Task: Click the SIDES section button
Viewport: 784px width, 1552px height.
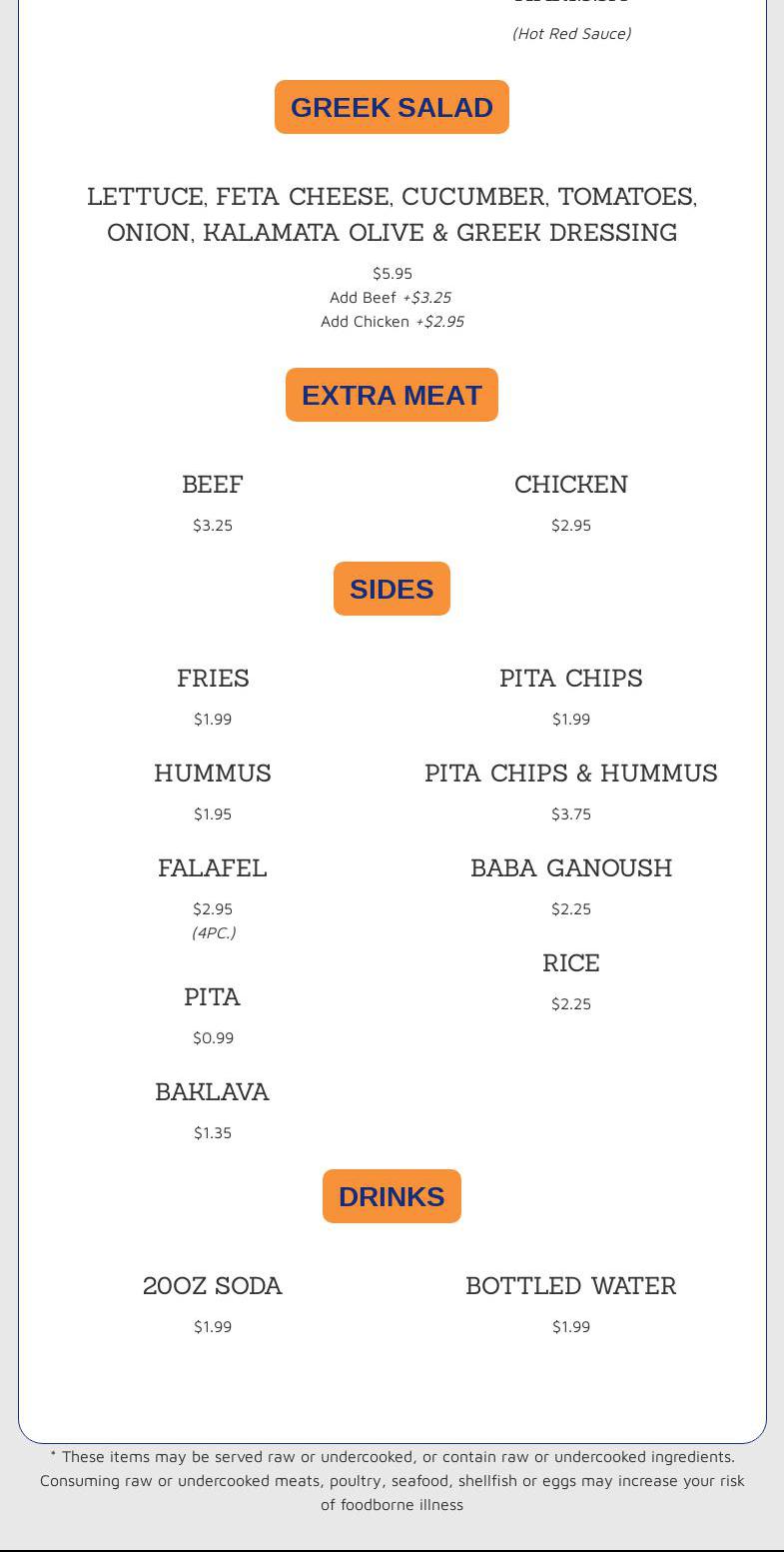Action: tap(392, 589)
